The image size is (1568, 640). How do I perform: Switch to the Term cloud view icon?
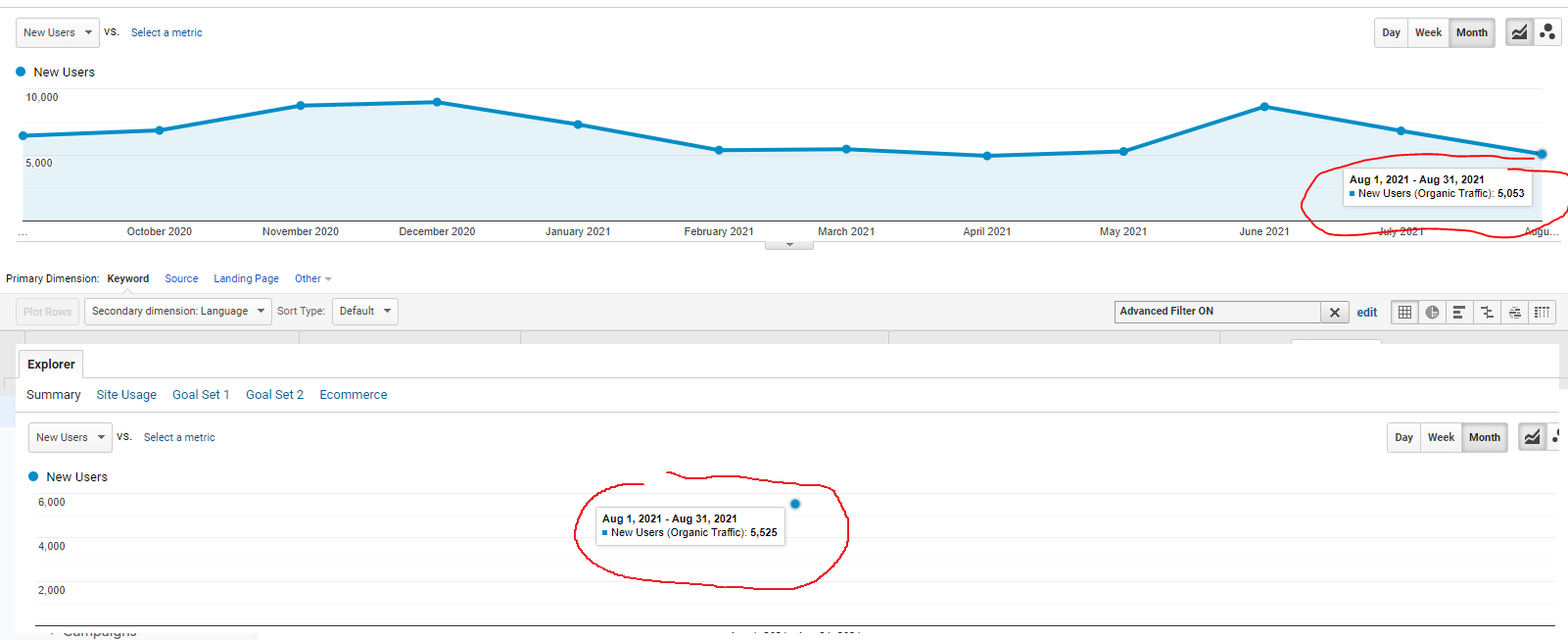(1514, 312)
